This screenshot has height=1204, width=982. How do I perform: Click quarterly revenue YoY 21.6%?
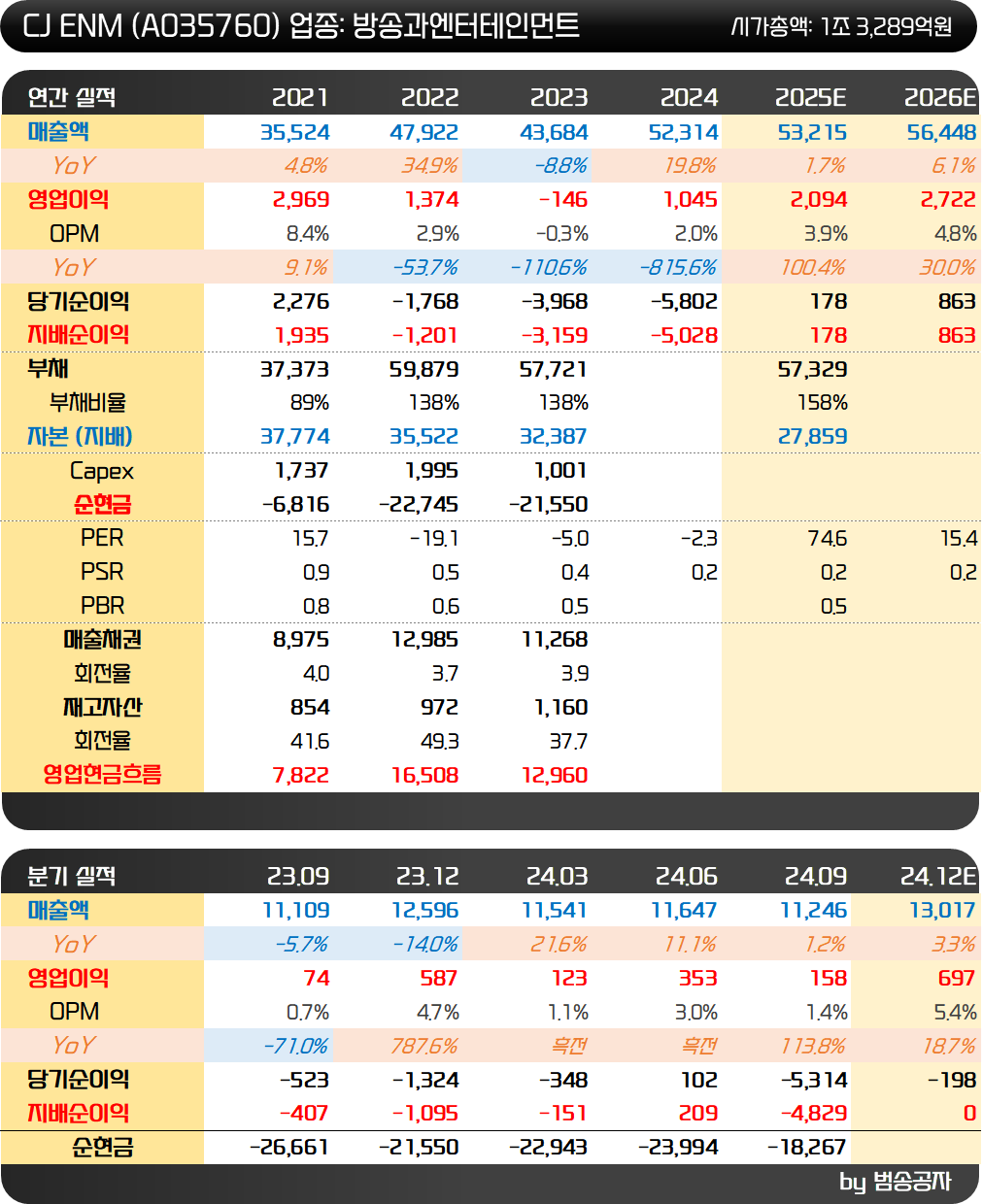coord(559,945)
